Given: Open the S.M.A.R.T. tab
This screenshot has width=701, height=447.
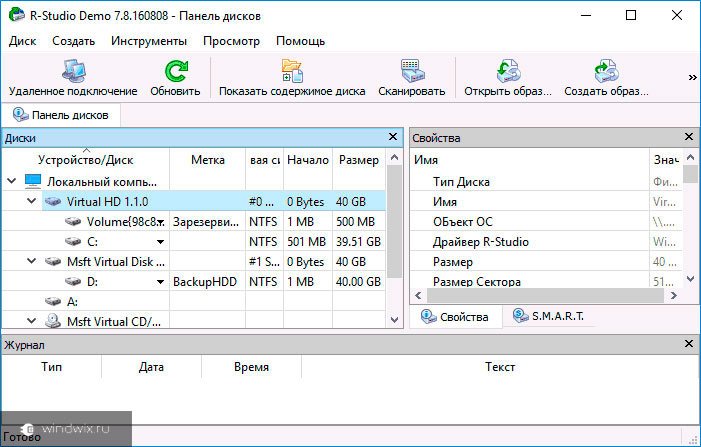Looking at the screenshot, I should pyautogui.click(x=548, y=316).
